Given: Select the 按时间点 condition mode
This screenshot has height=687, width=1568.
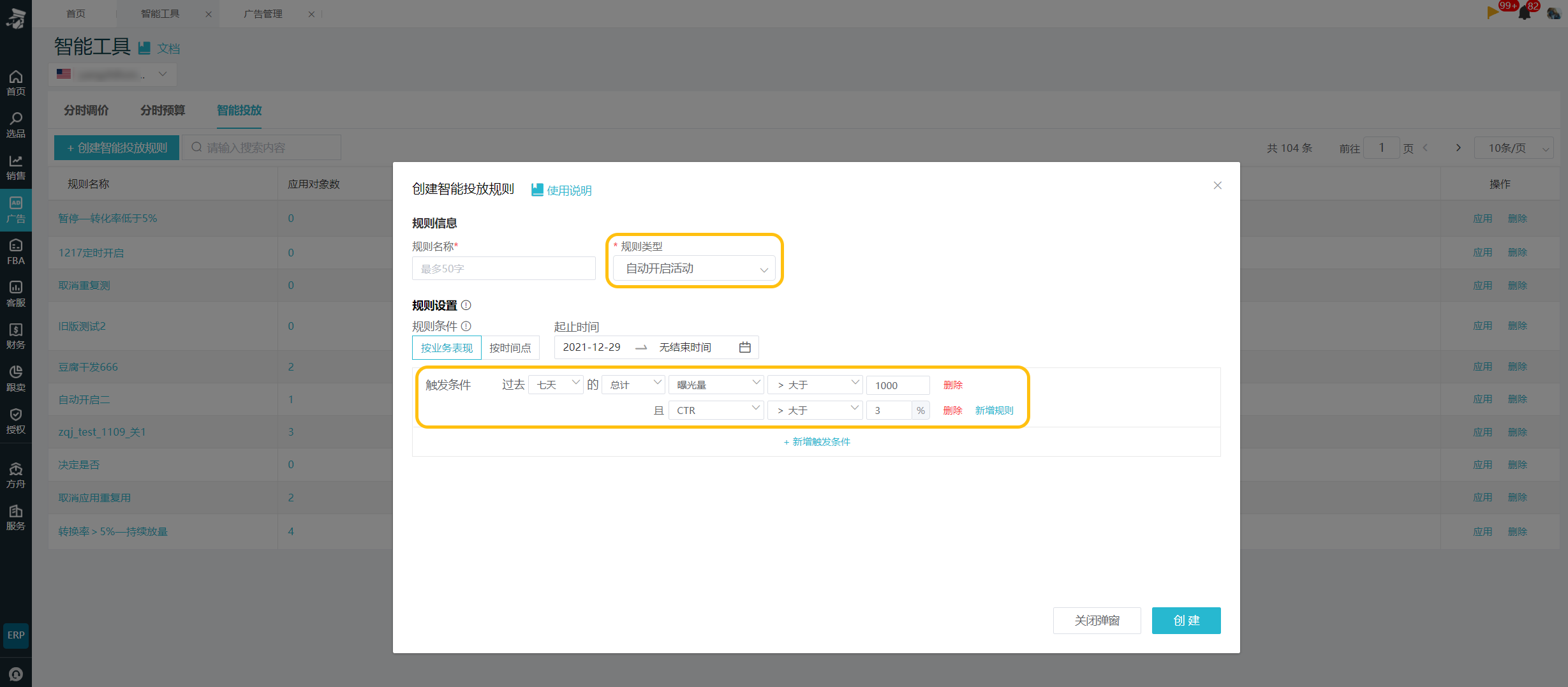Looking at the screenshot, I should [510, 348].
